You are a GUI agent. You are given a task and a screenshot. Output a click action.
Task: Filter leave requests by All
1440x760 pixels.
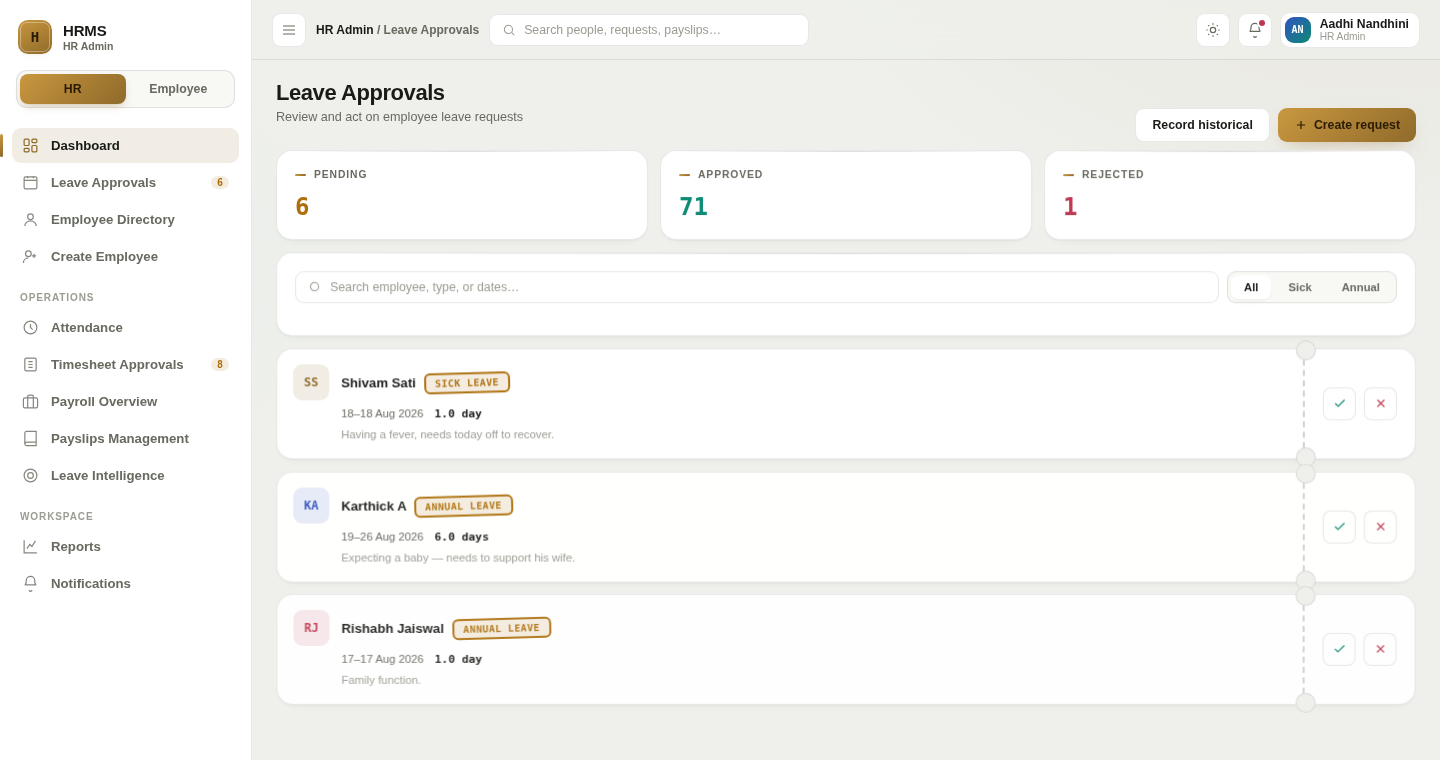pyautogui.click(x=1251, y=287)
